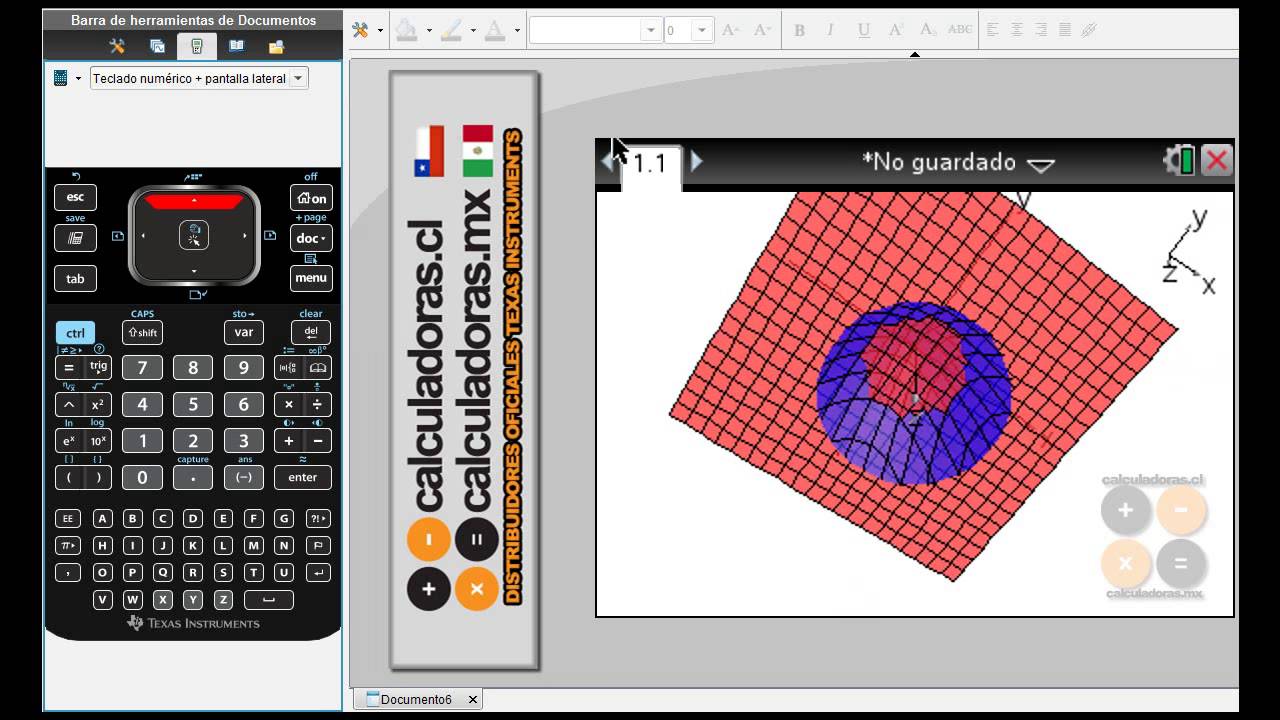
Task: Click the return arrow key beside U
Action: tap(318, 573)
